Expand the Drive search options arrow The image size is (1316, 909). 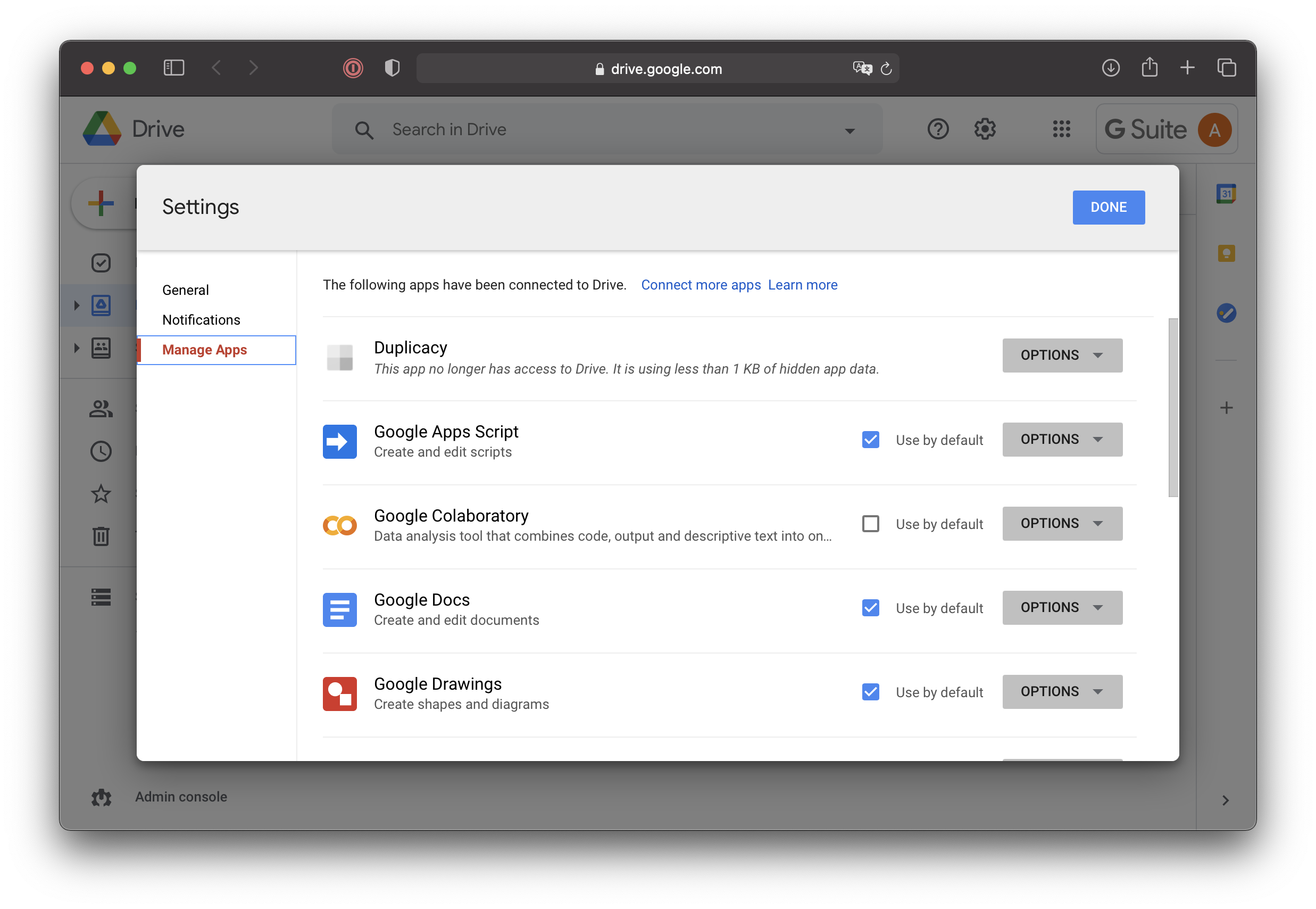[849, 131]
